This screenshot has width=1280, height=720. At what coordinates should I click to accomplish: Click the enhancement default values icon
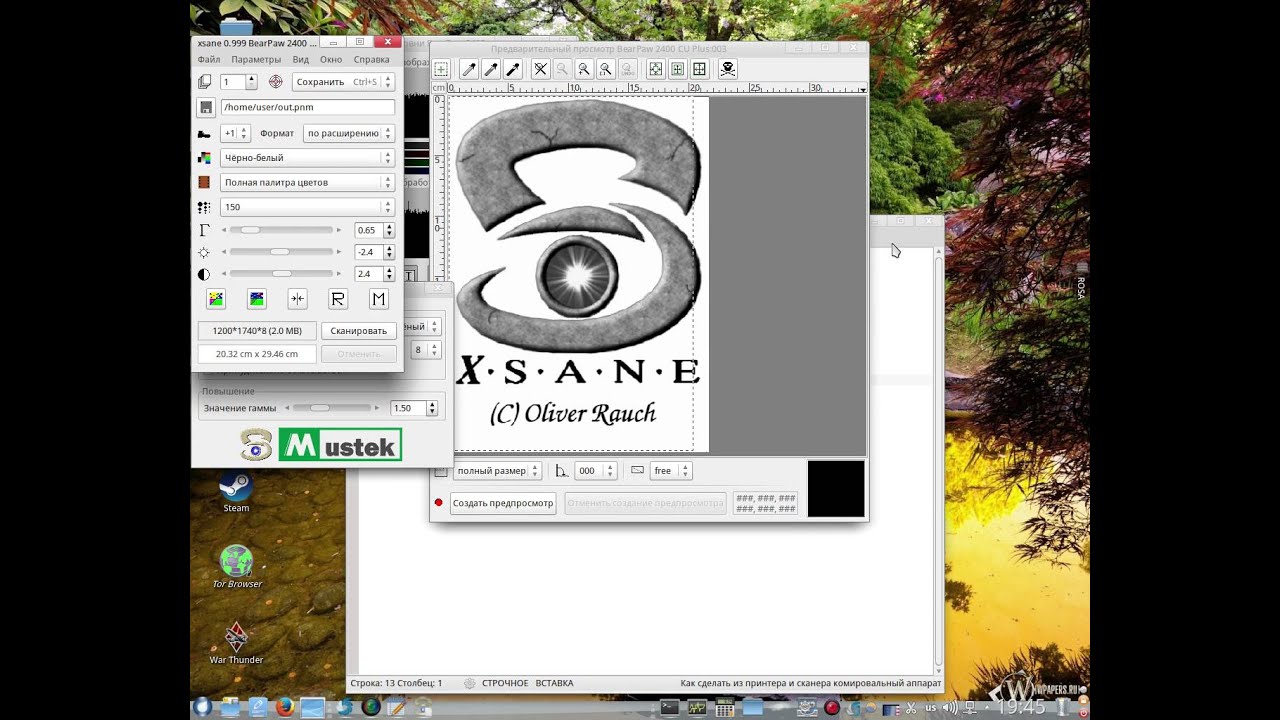point(257,299)
